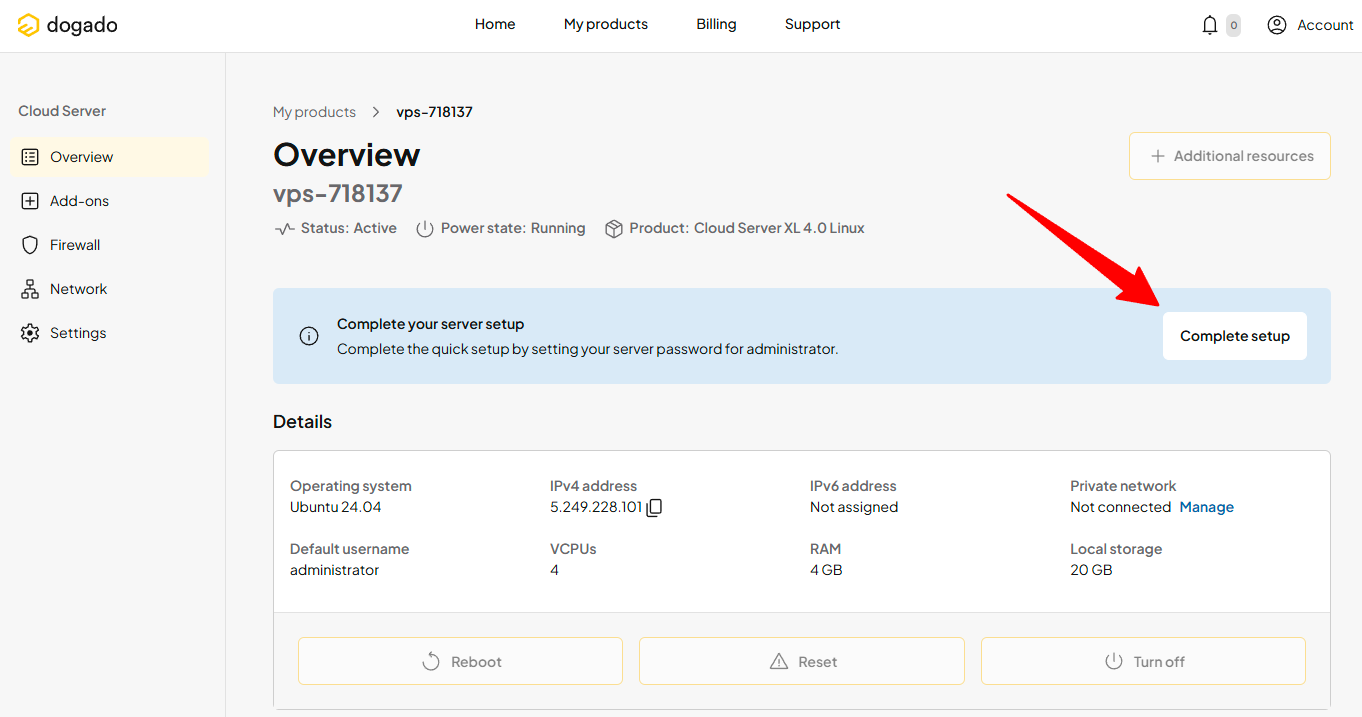Click the Status Active text

349,228
